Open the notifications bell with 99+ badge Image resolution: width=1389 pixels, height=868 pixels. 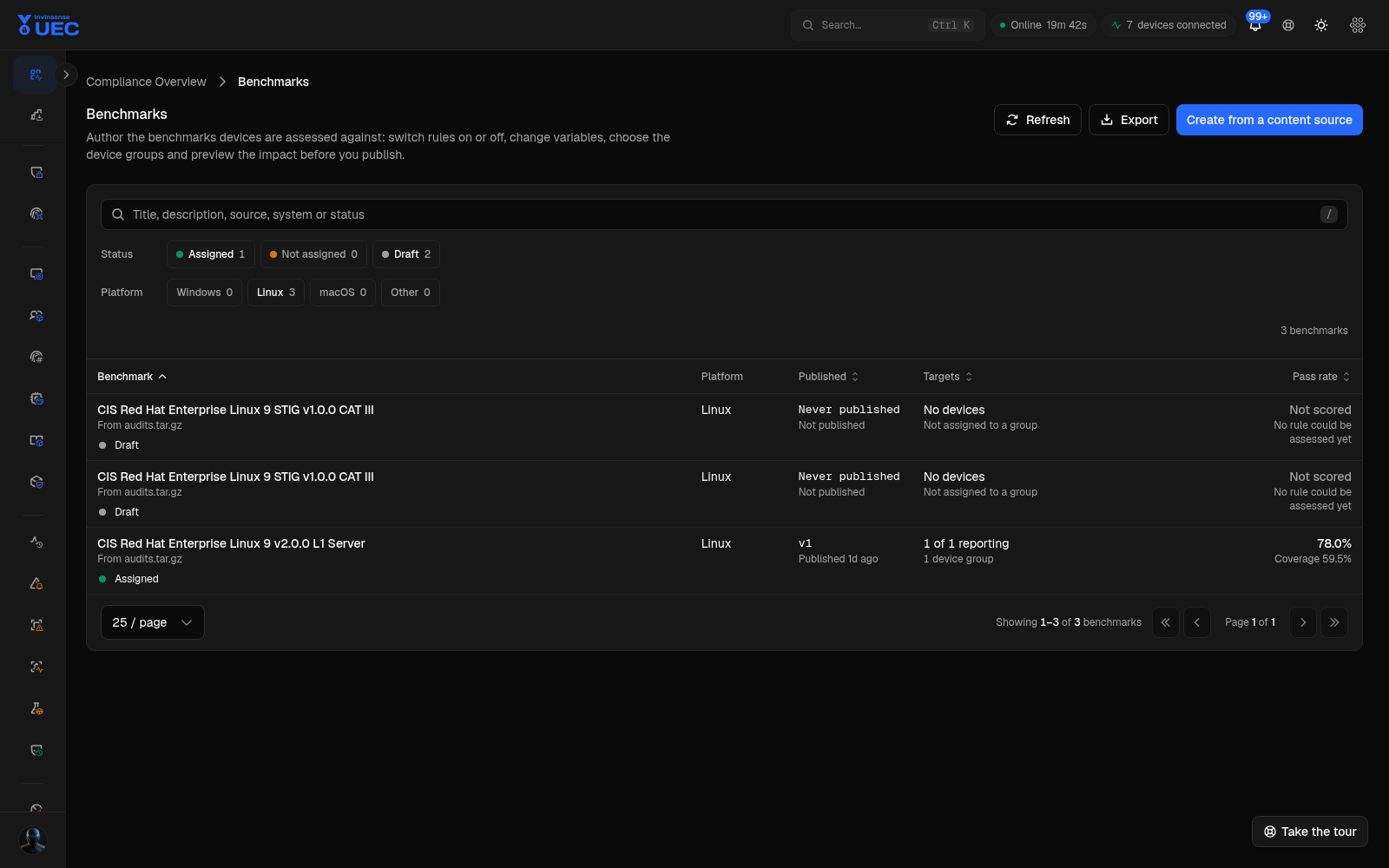(x=1255, y=25)
